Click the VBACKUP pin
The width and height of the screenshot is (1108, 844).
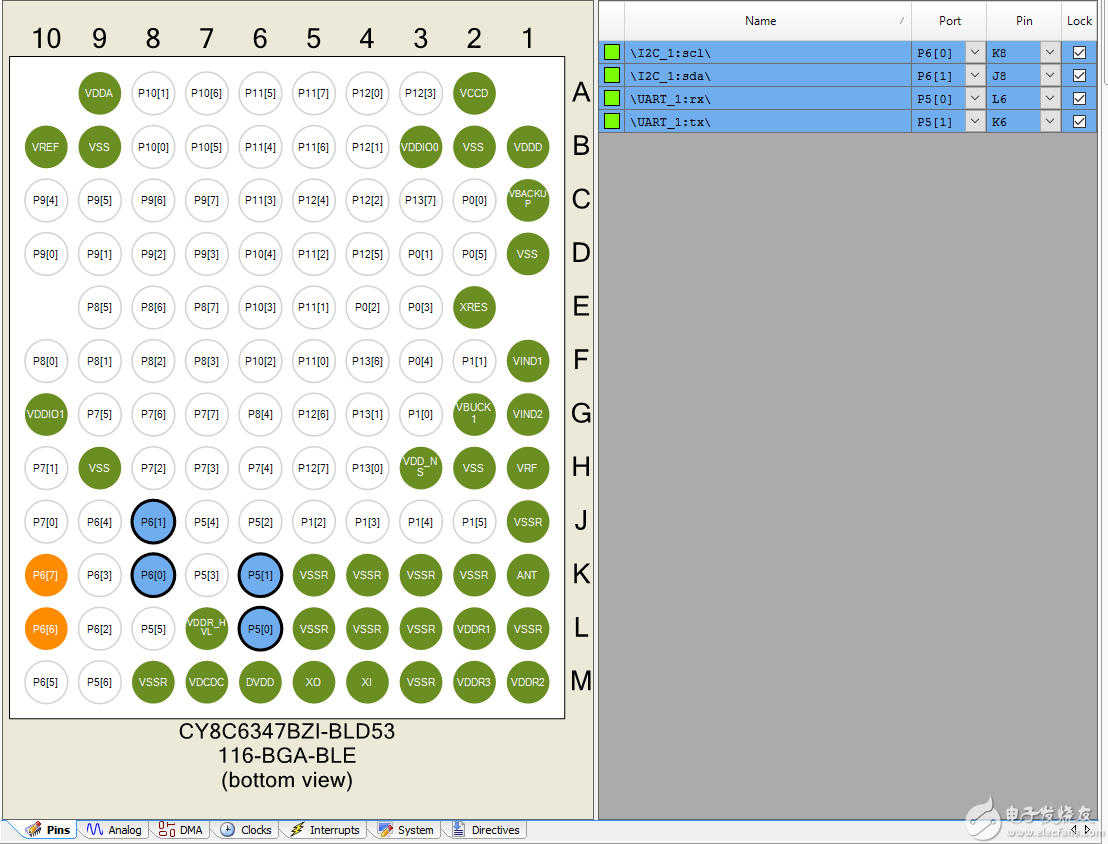click(x=527, y=200)
